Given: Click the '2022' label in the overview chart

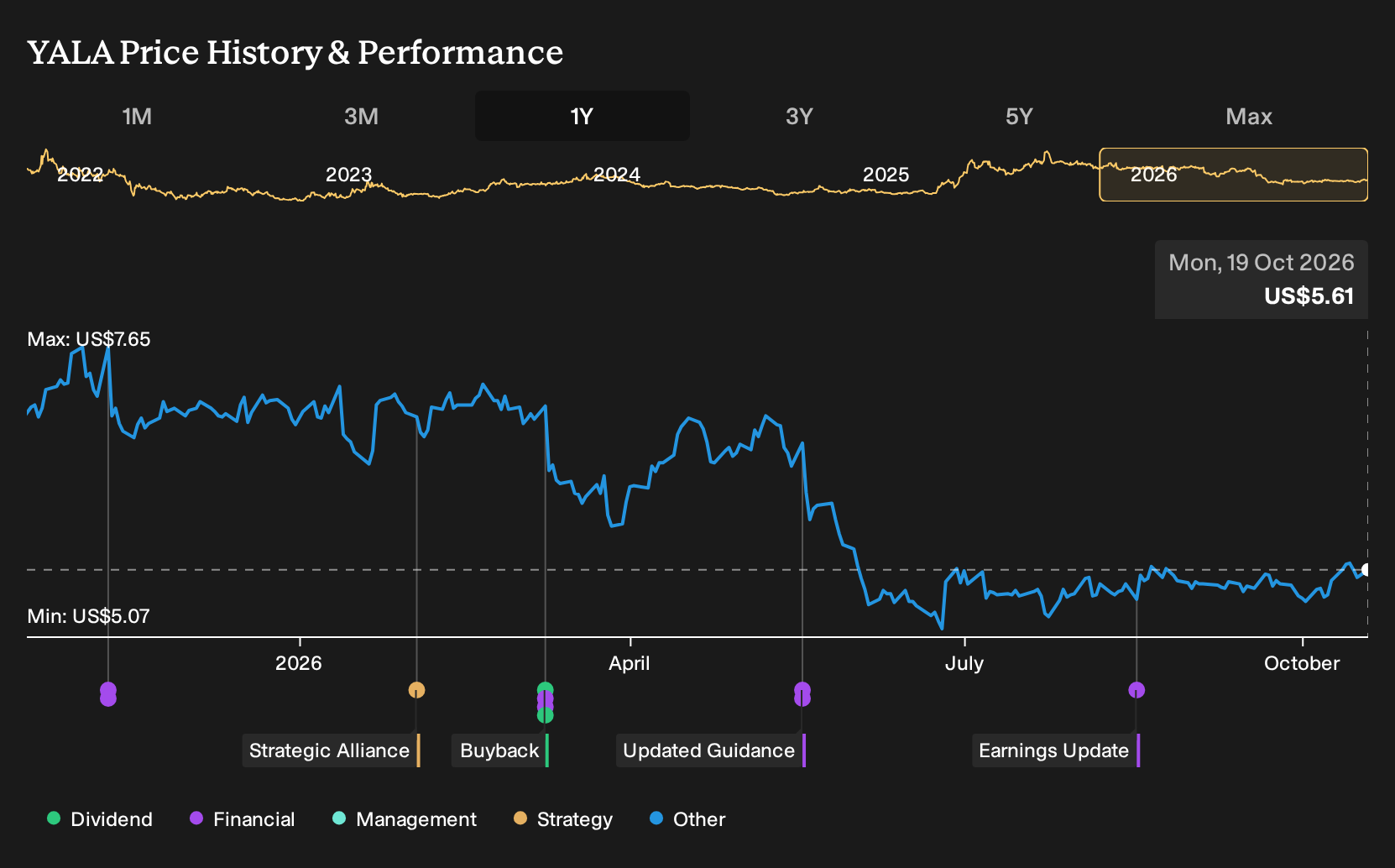Looking at the screenshot, I should 80,175.
